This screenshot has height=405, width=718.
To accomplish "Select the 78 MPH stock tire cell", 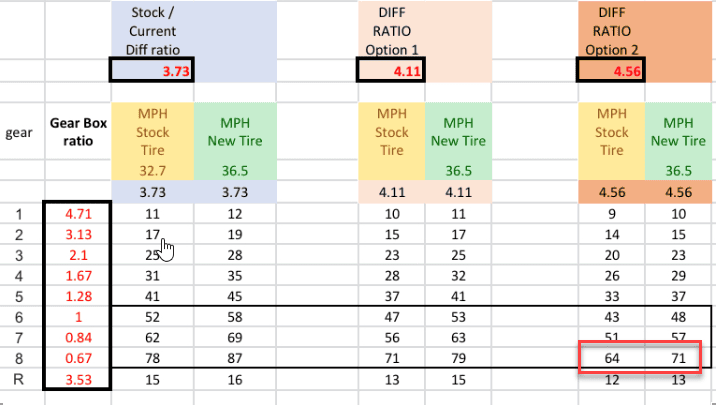I will pyautogui.click(x=152, y=358).
